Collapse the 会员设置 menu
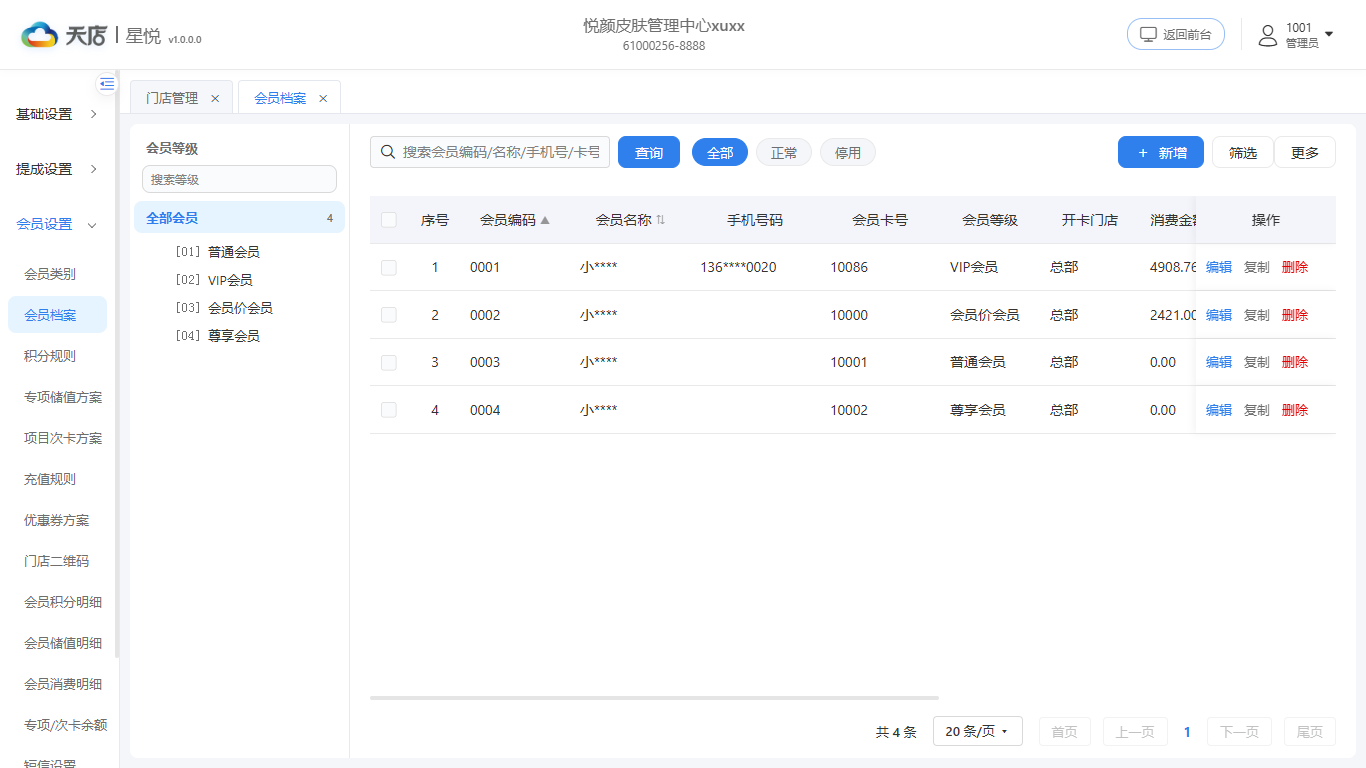Screen dimensions: 1366x768 click(57, 224)
